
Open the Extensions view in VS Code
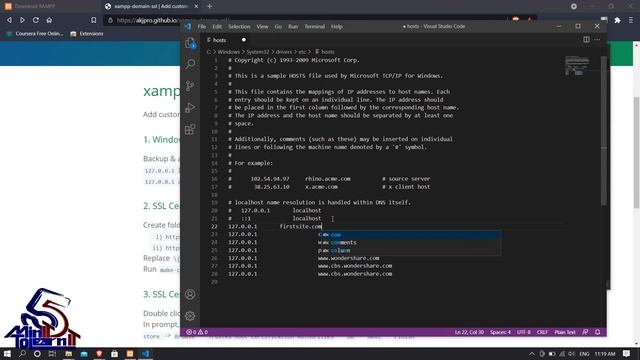[x=190, y=129]
